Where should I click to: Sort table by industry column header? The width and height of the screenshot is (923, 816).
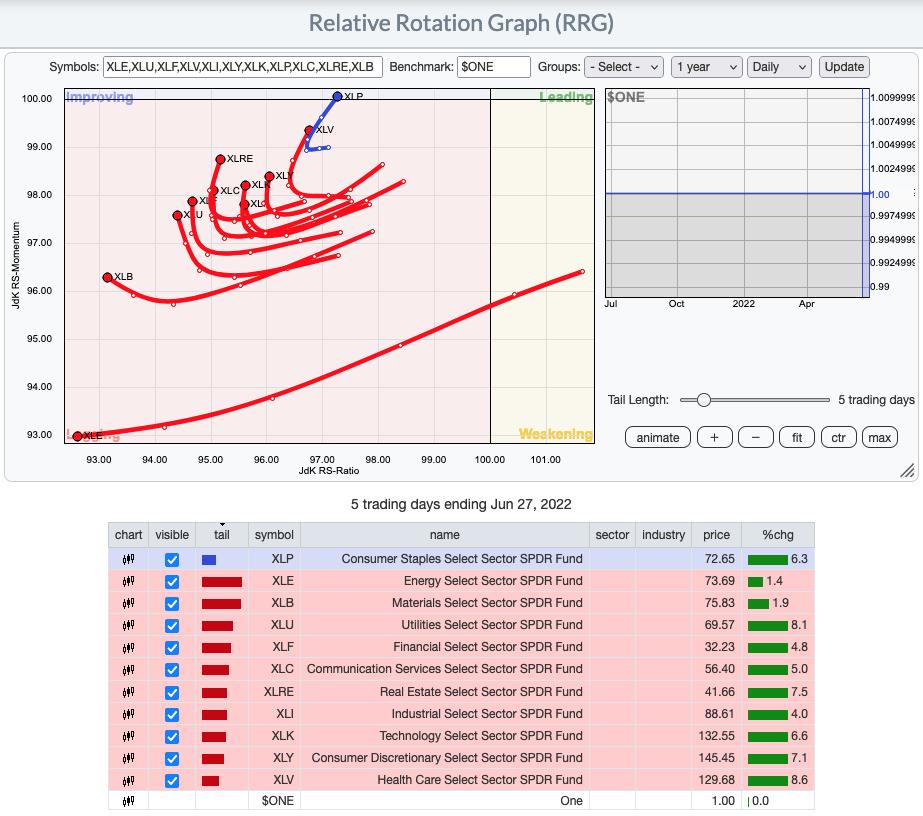663,535
